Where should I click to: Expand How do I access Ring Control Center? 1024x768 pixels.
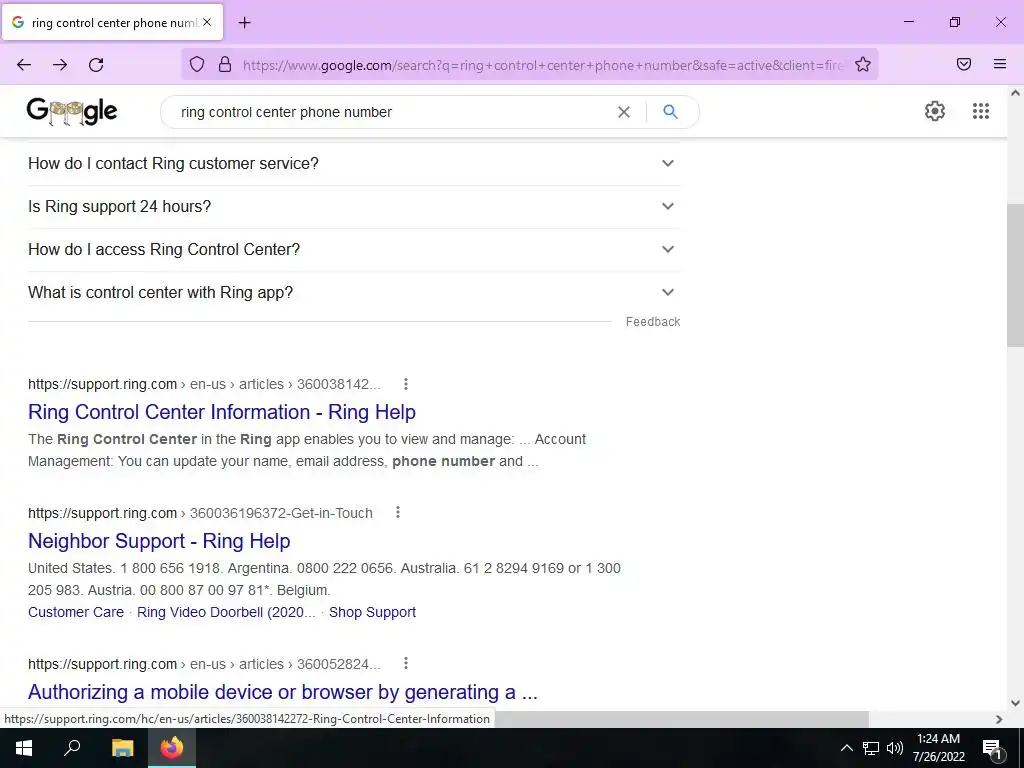354,249
